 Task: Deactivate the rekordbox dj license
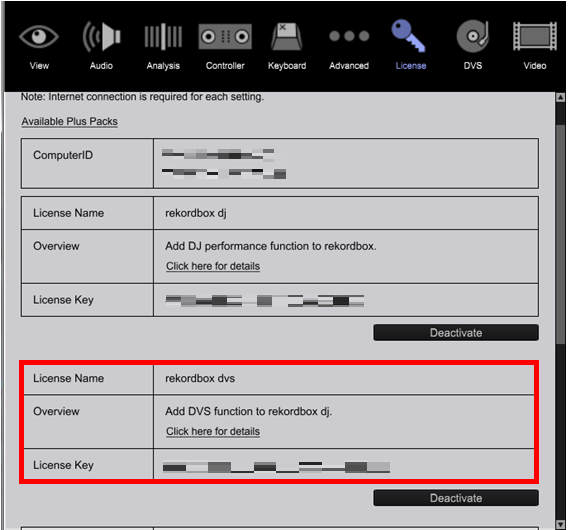point(456,333)
